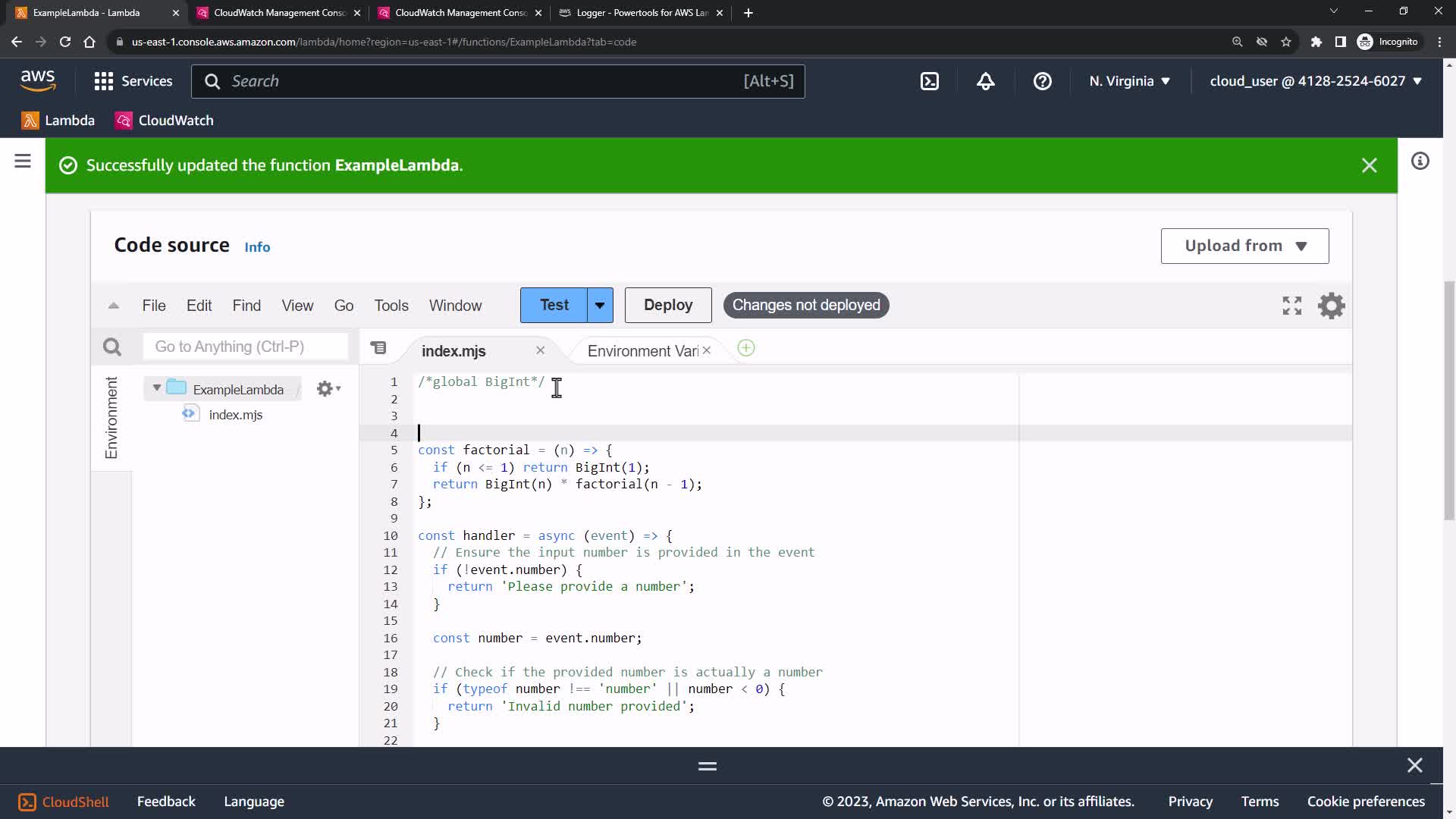Collapse the editor menu bar arrow
The image size is (1456, 819).
[114, 306]
